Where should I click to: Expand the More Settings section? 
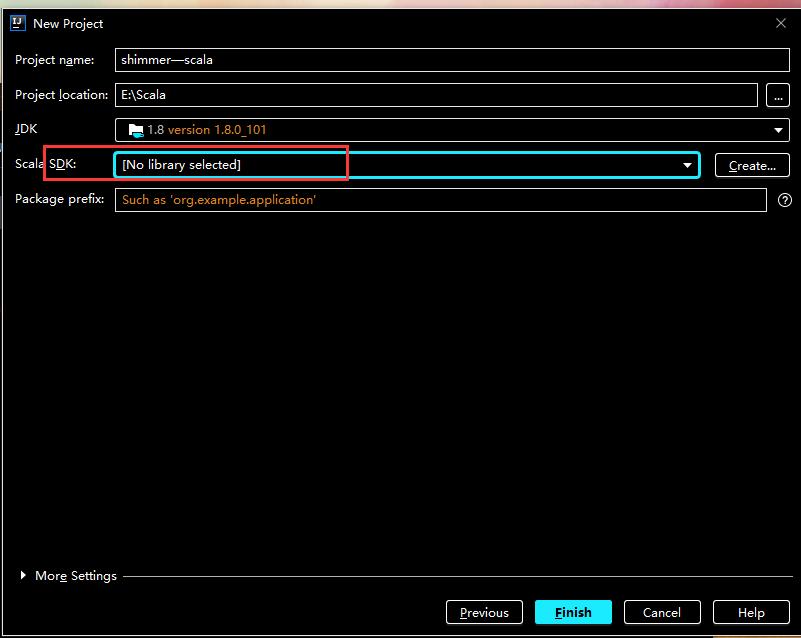[23, 576]
